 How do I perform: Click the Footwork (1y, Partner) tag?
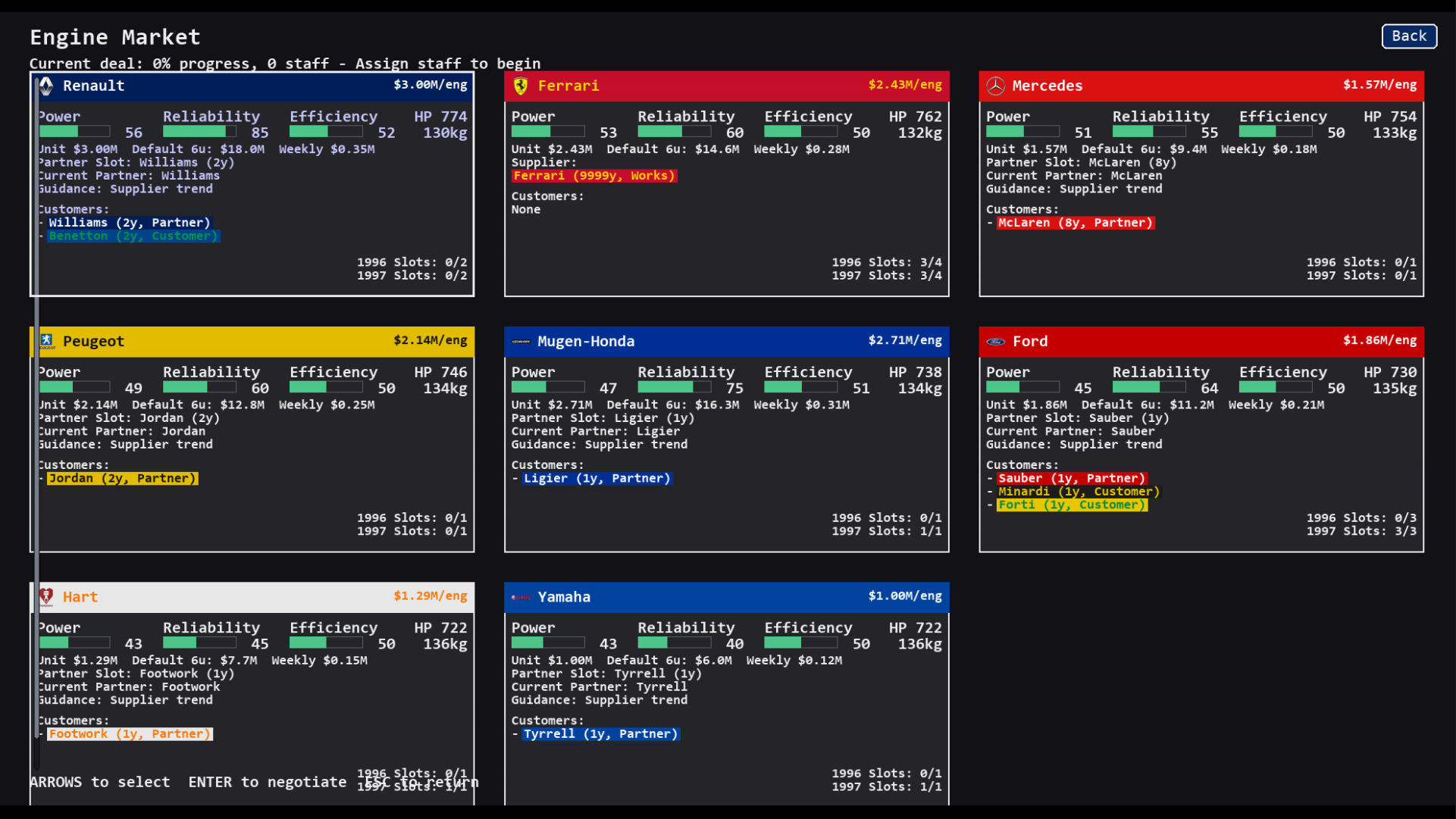[130, 734]
